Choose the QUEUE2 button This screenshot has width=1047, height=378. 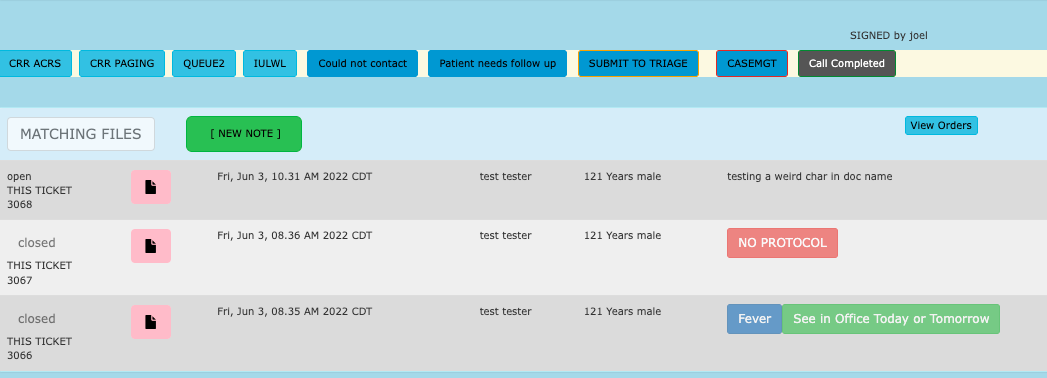tap(204, 63)
